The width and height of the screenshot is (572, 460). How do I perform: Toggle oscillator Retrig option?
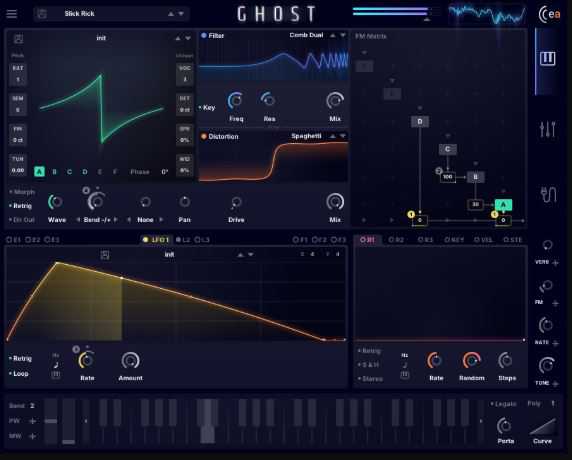point(20,206)
